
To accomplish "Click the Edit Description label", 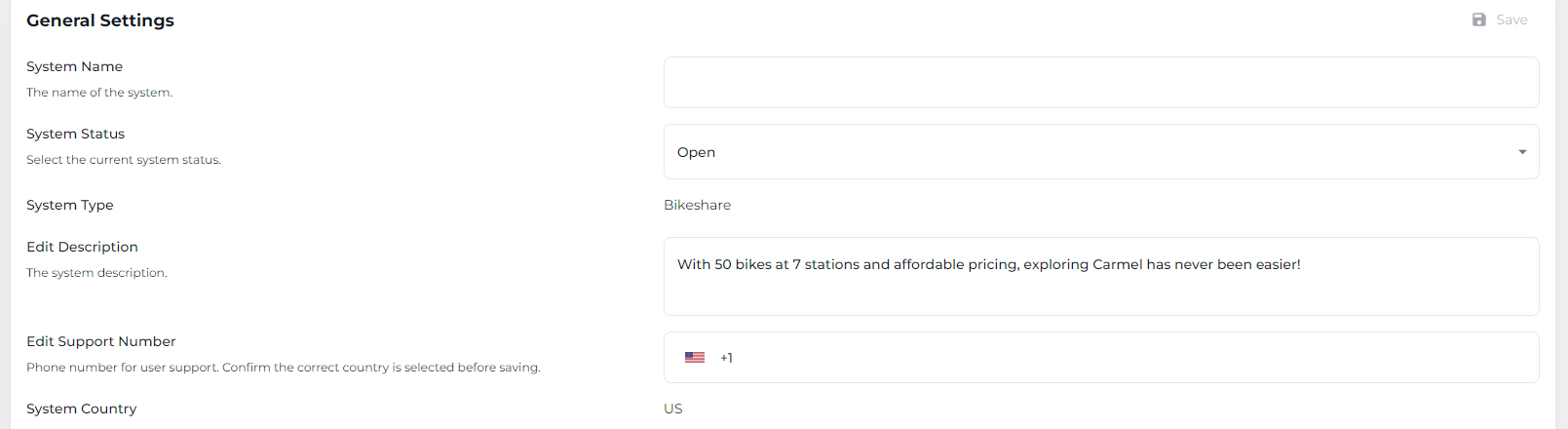I will tap(82, 247).
